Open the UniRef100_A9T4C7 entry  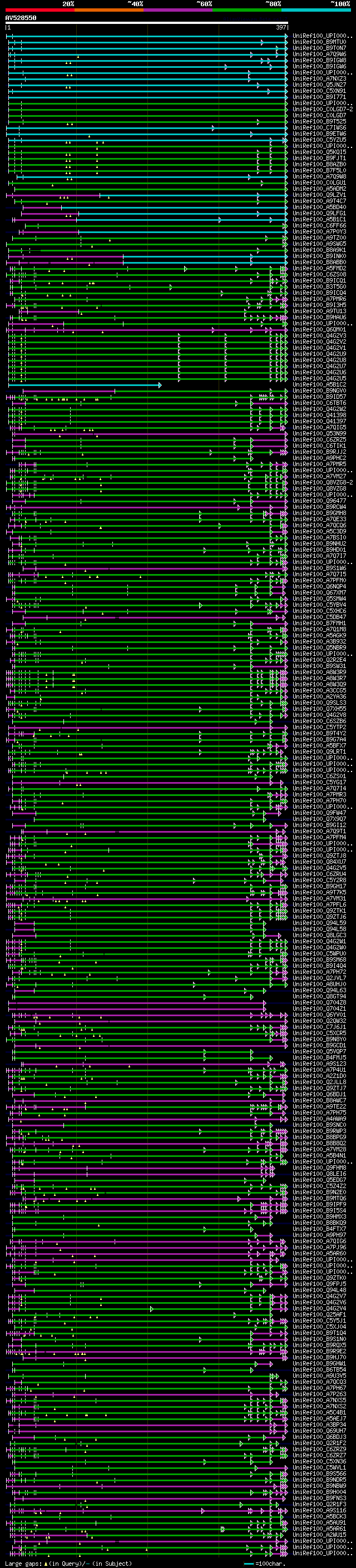pyautogui.click(x=319, y=201)
